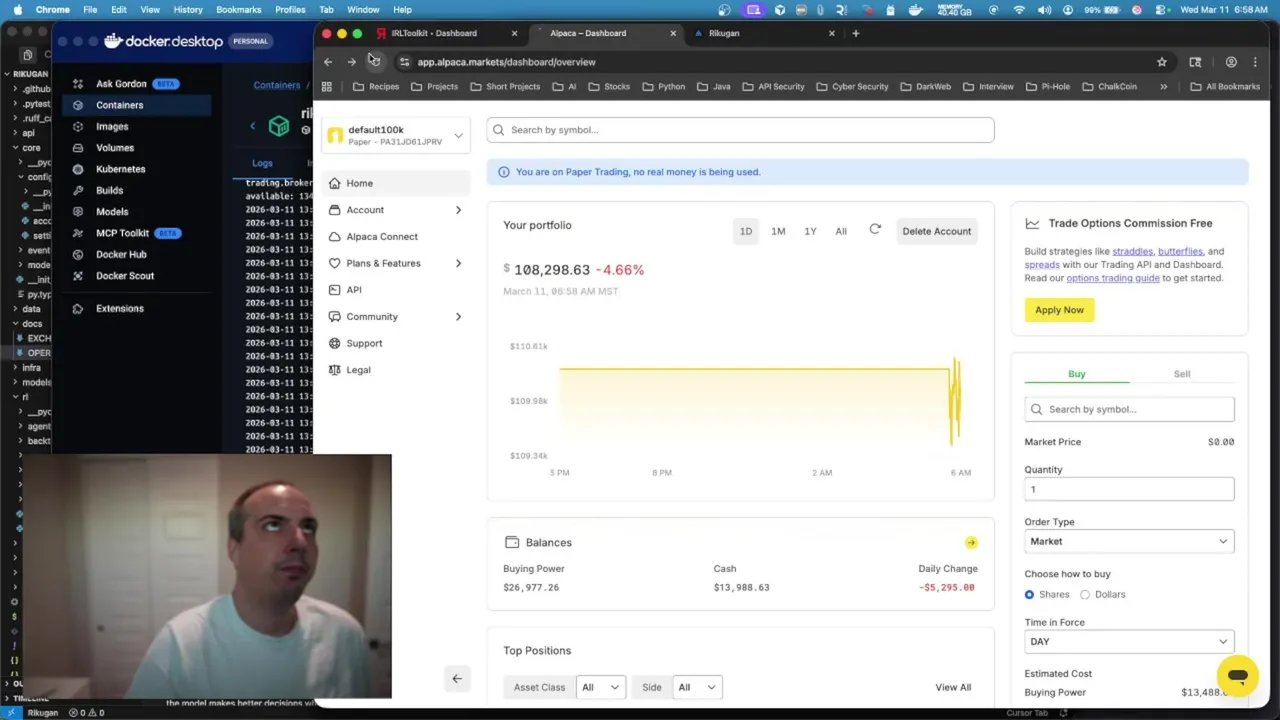This screenshot has width=1280, height=720.
Task: Switch to the Sell tab
Action: pos(1182,374)
